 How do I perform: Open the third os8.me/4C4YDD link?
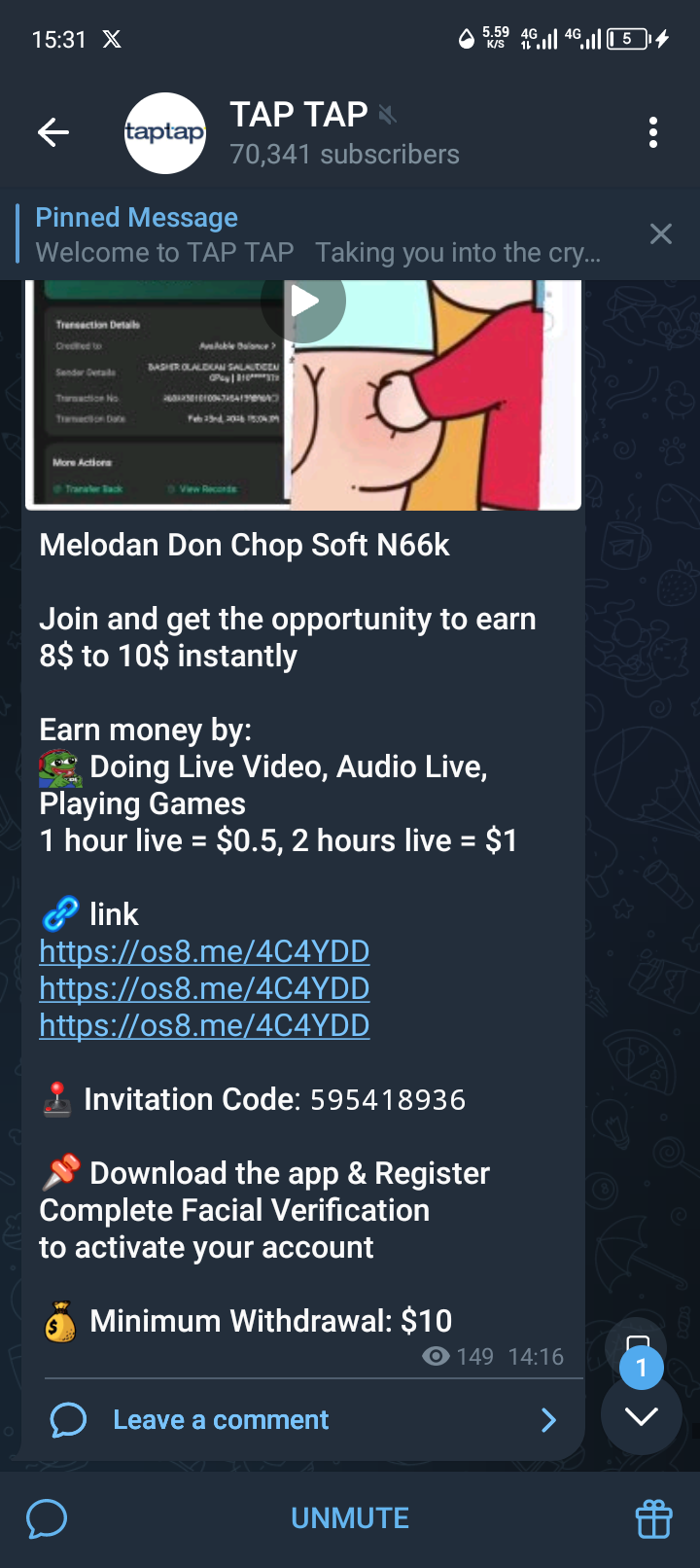pyautogui.click(x=204, y=1025)
